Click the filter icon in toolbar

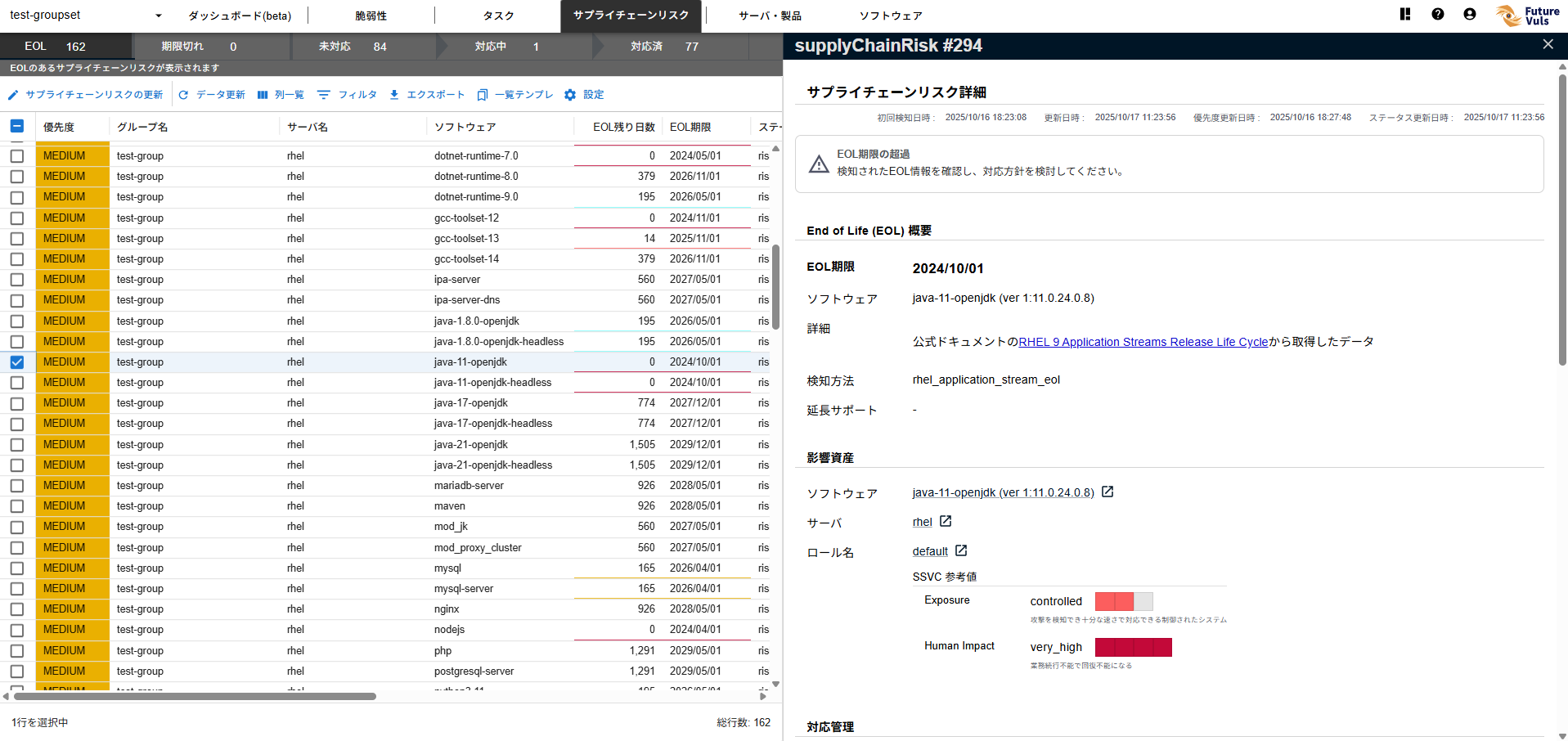click(324, 95)
